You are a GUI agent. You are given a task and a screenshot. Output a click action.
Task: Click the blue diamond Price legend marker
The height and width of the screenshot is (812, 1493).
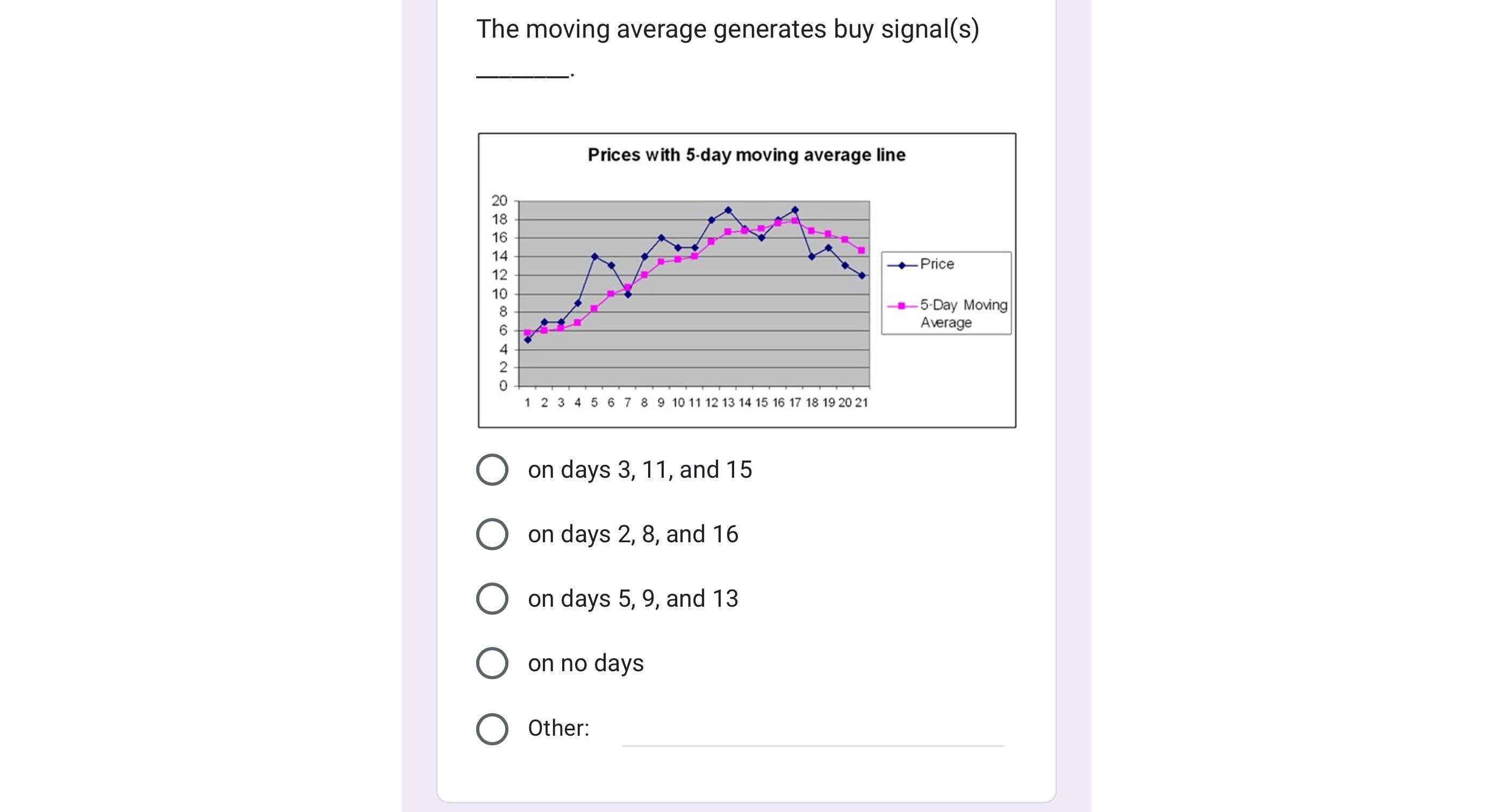[x=902, y=266]
